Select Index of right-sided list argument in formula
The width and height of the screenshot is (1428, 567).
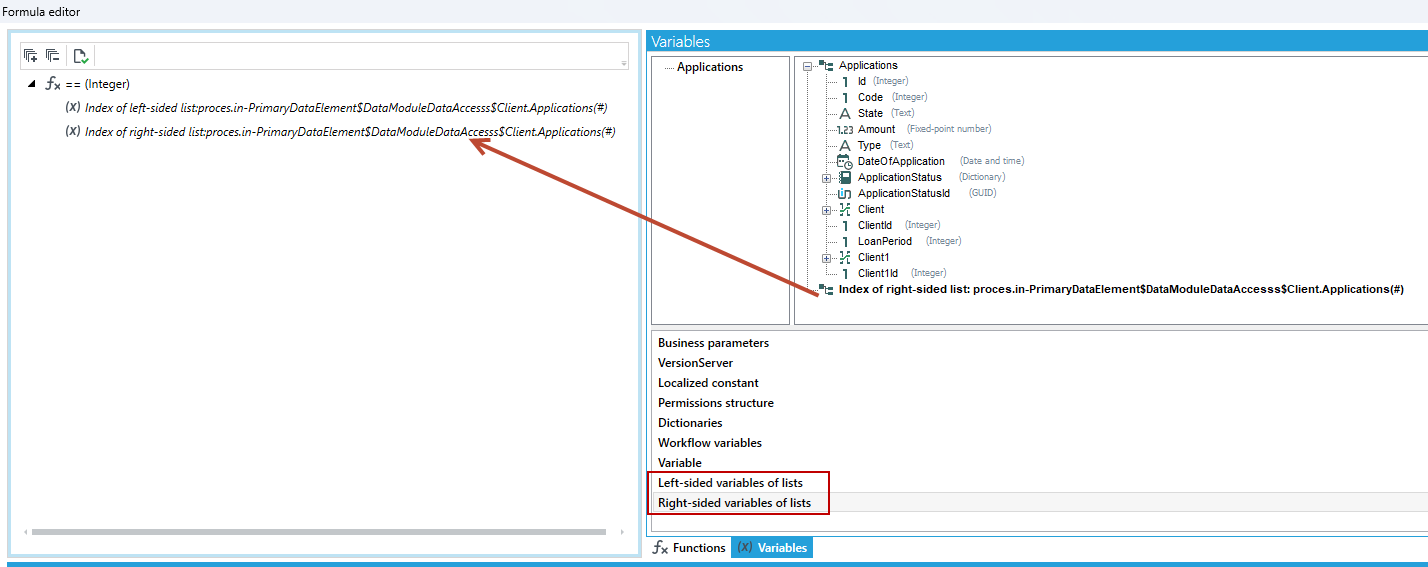click(x=350, y=132)
